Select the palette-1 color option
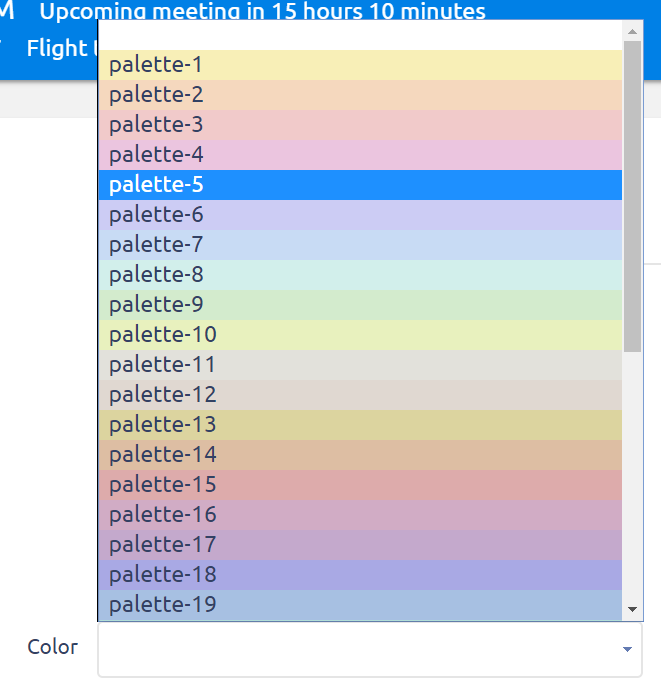Image resolution: width=661 pixels, height=697 pixels. coord(360,65)
